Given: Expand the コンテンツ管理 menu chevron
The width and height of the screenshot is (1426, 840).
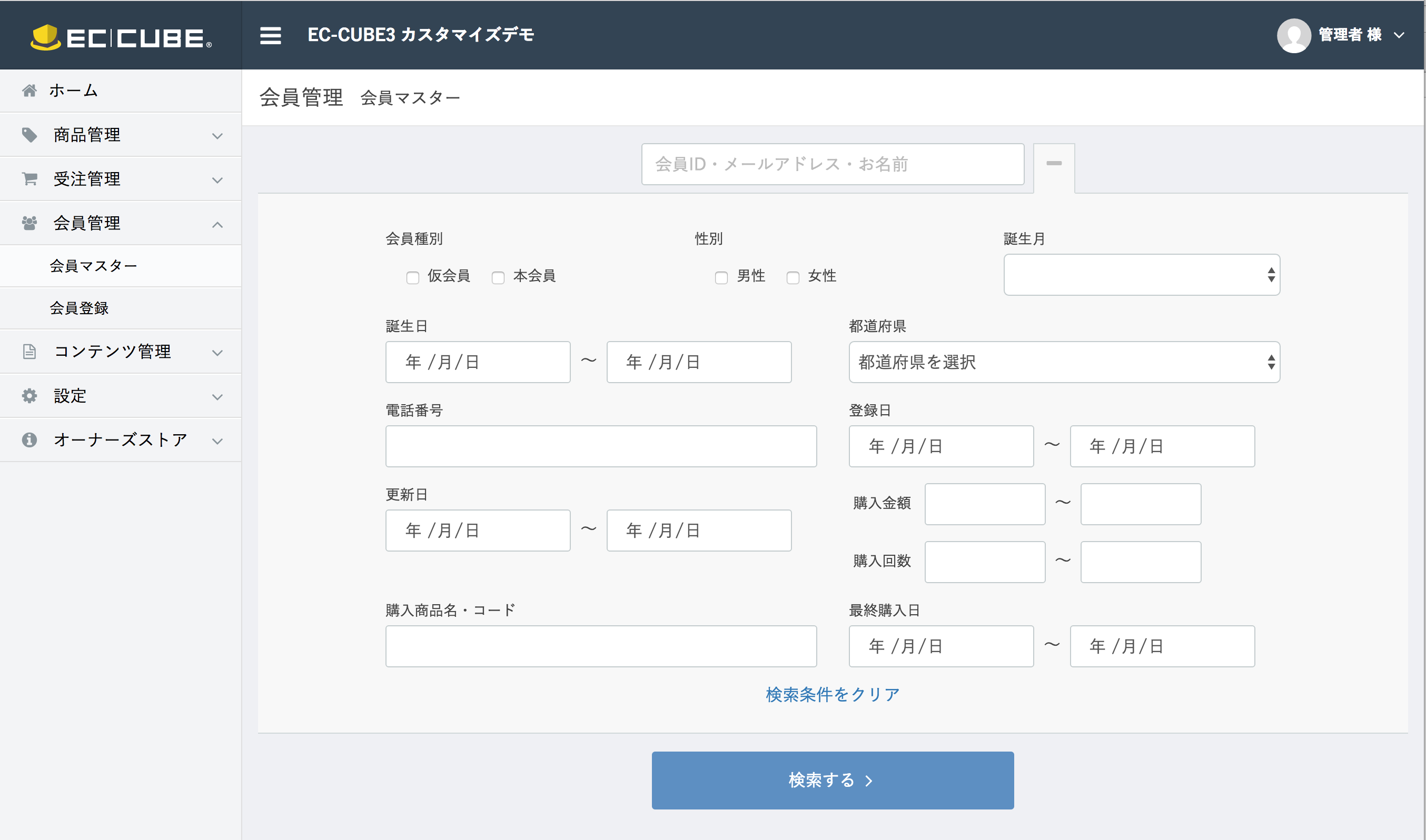Looking at the screenshot, I should (x=217, y=353).
